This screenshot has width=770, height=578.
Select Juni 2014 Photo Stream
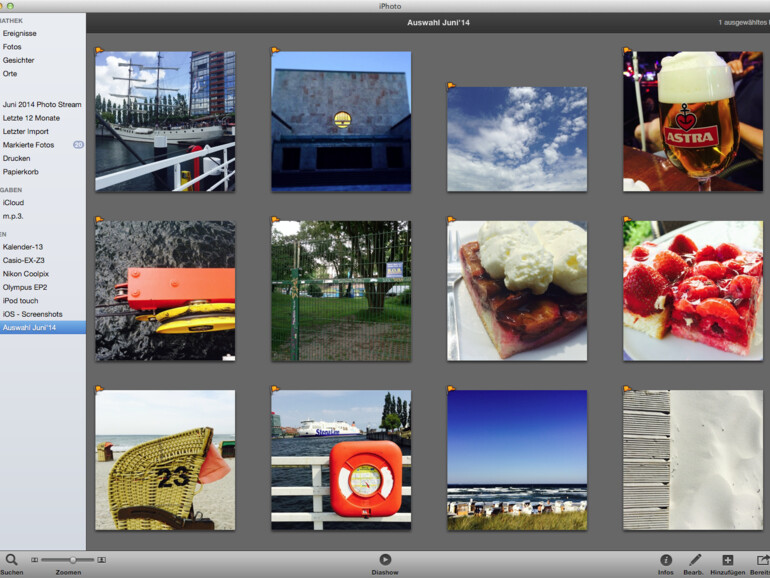tap(42, 105)
